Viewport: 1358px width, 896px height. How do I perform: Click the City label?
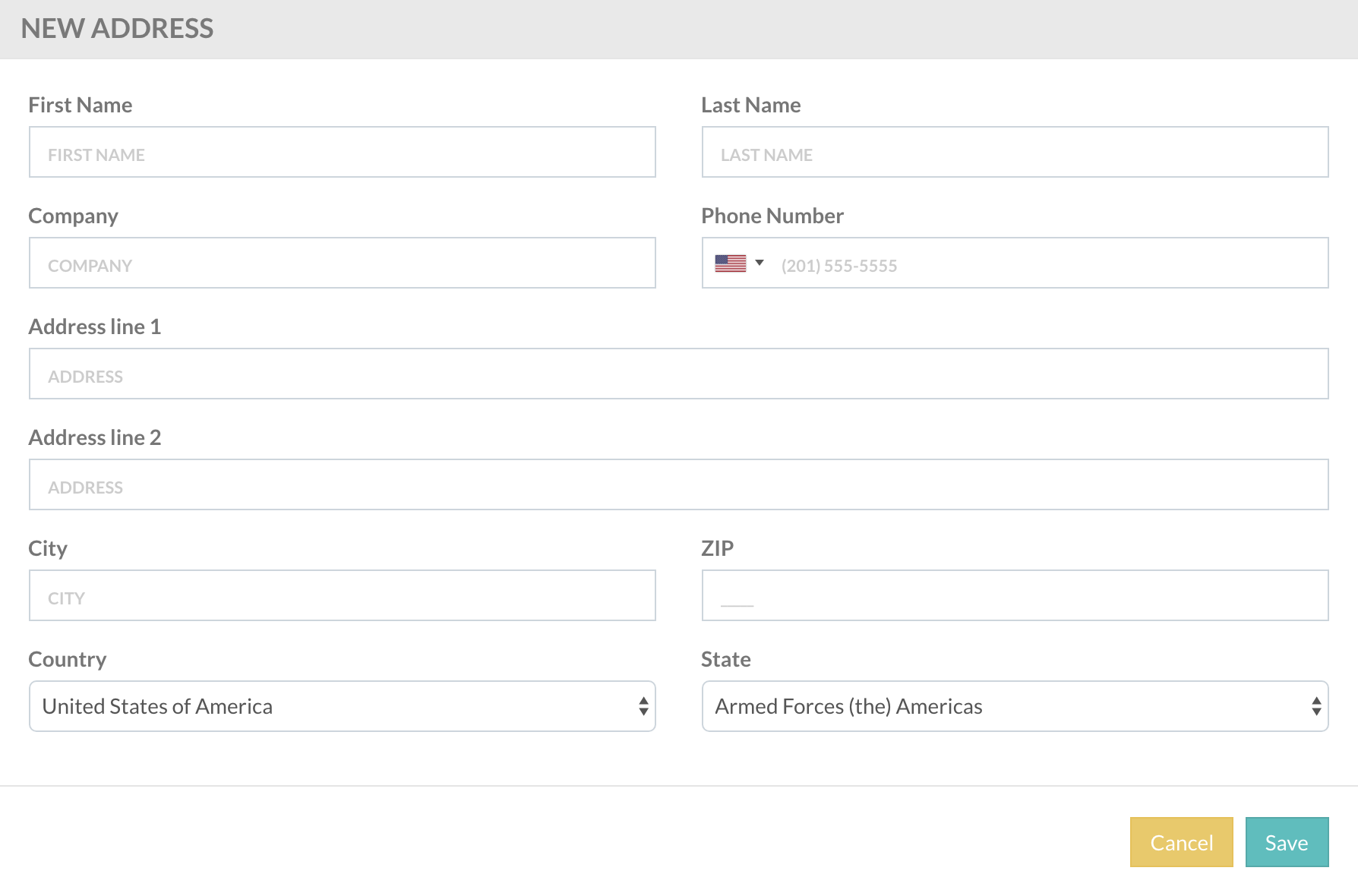(48, 549)
